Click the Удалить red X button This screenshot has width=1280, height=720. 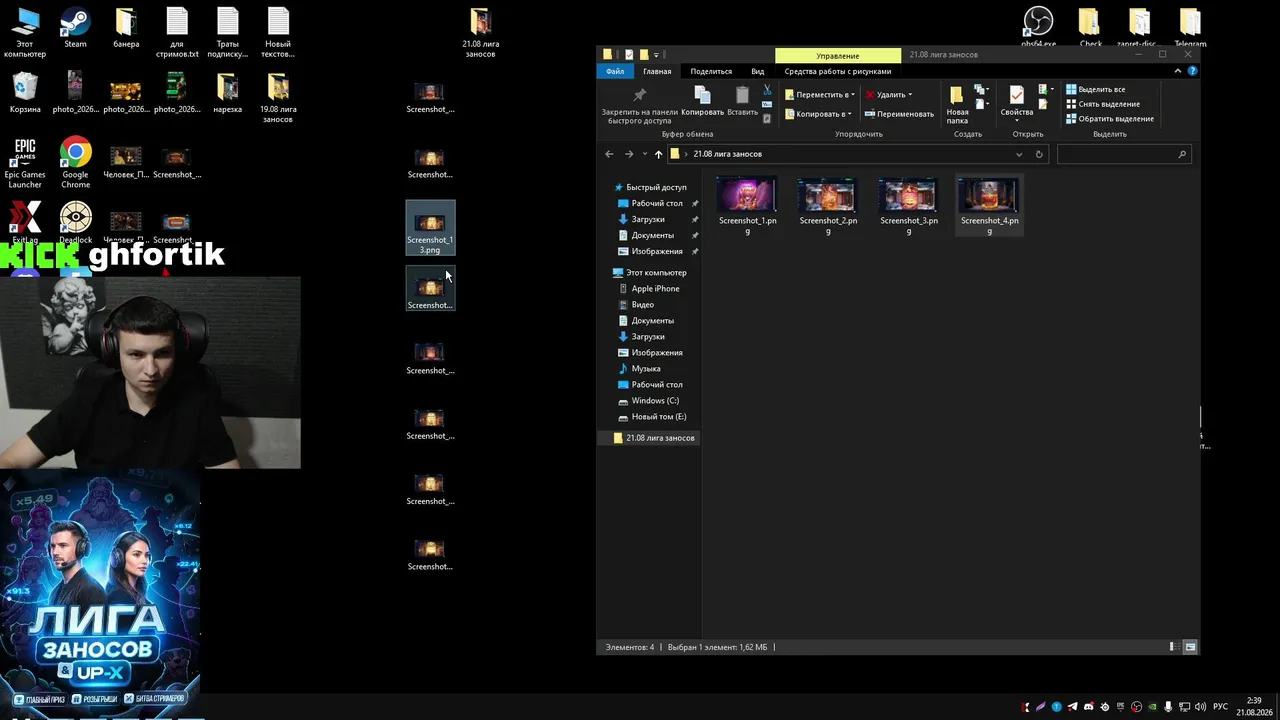point(889,95)
